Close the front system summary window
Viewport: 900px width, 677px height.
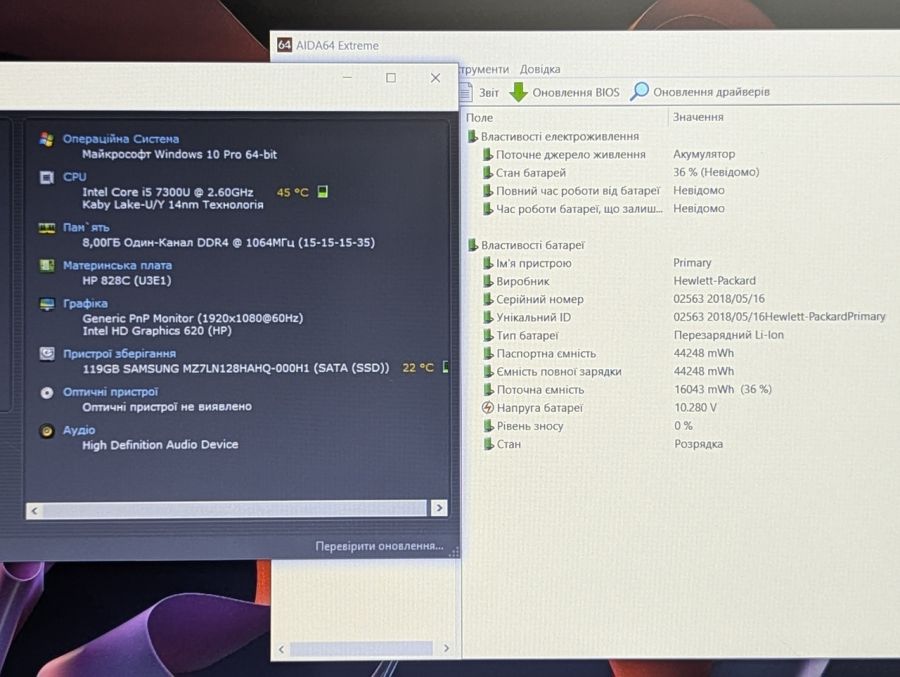point(435,78)
